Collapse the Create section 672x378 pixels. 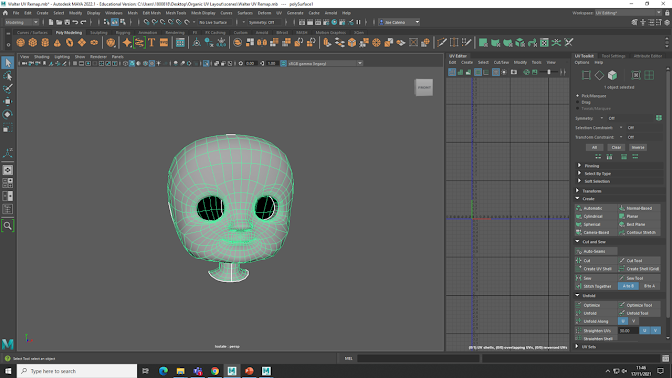577,198
